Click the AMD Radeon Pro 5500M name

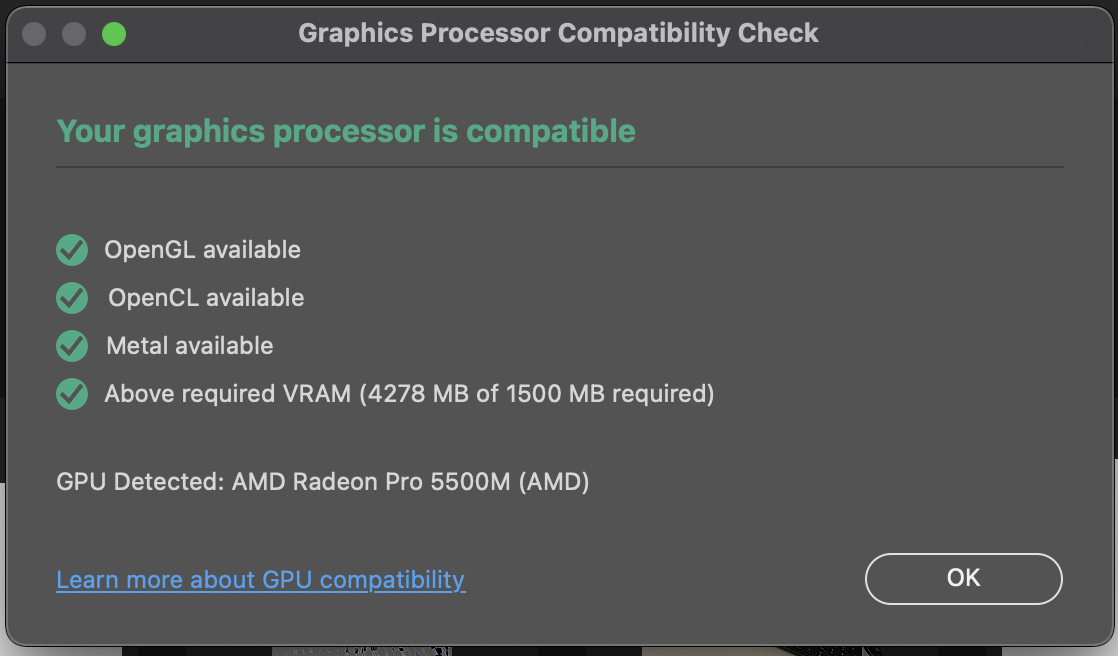(372, 482)
